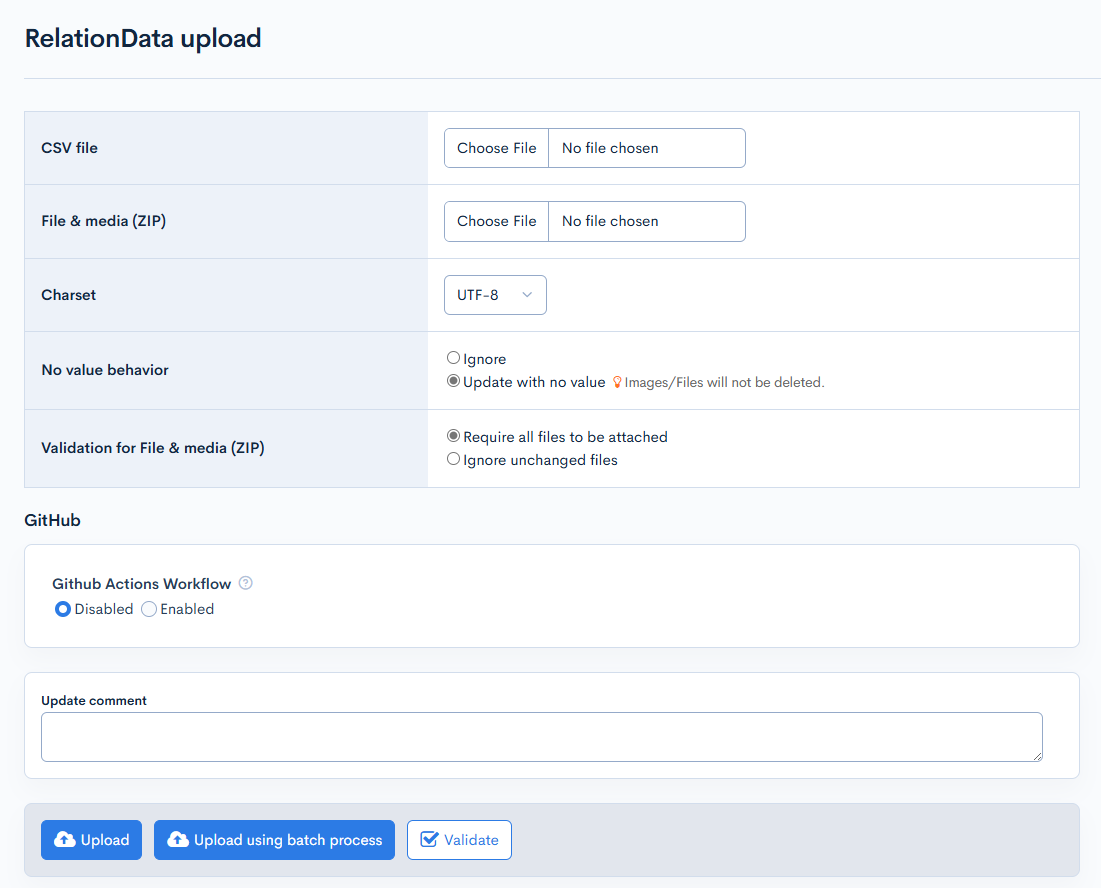Image resolution: width=1101 pixels, height=888 pixels.
Task: Click Choose File for the CSV file
Action: 496,147
